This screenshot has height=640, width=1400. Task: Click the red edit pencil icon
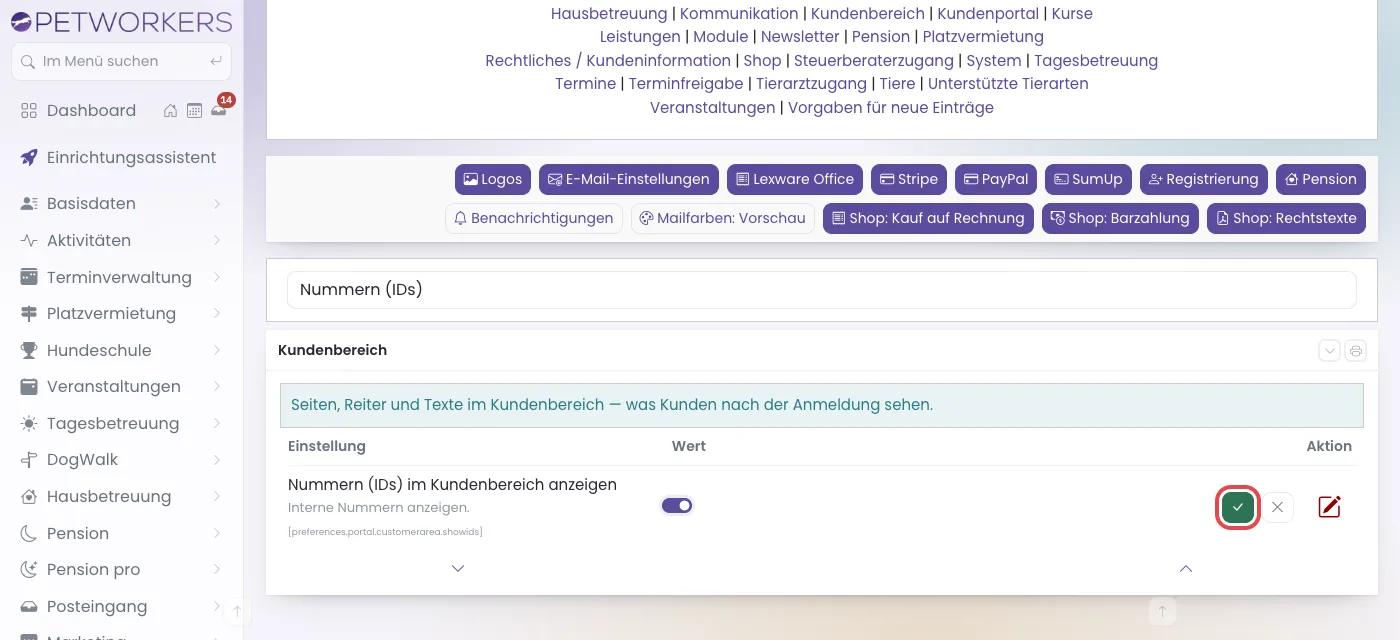click(x=1329, y=507)
